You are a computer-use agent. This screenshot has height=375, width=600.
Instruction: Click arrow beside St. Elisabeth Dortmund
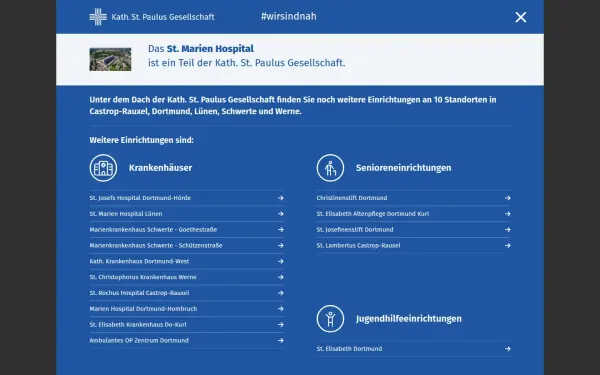point(507,349)
